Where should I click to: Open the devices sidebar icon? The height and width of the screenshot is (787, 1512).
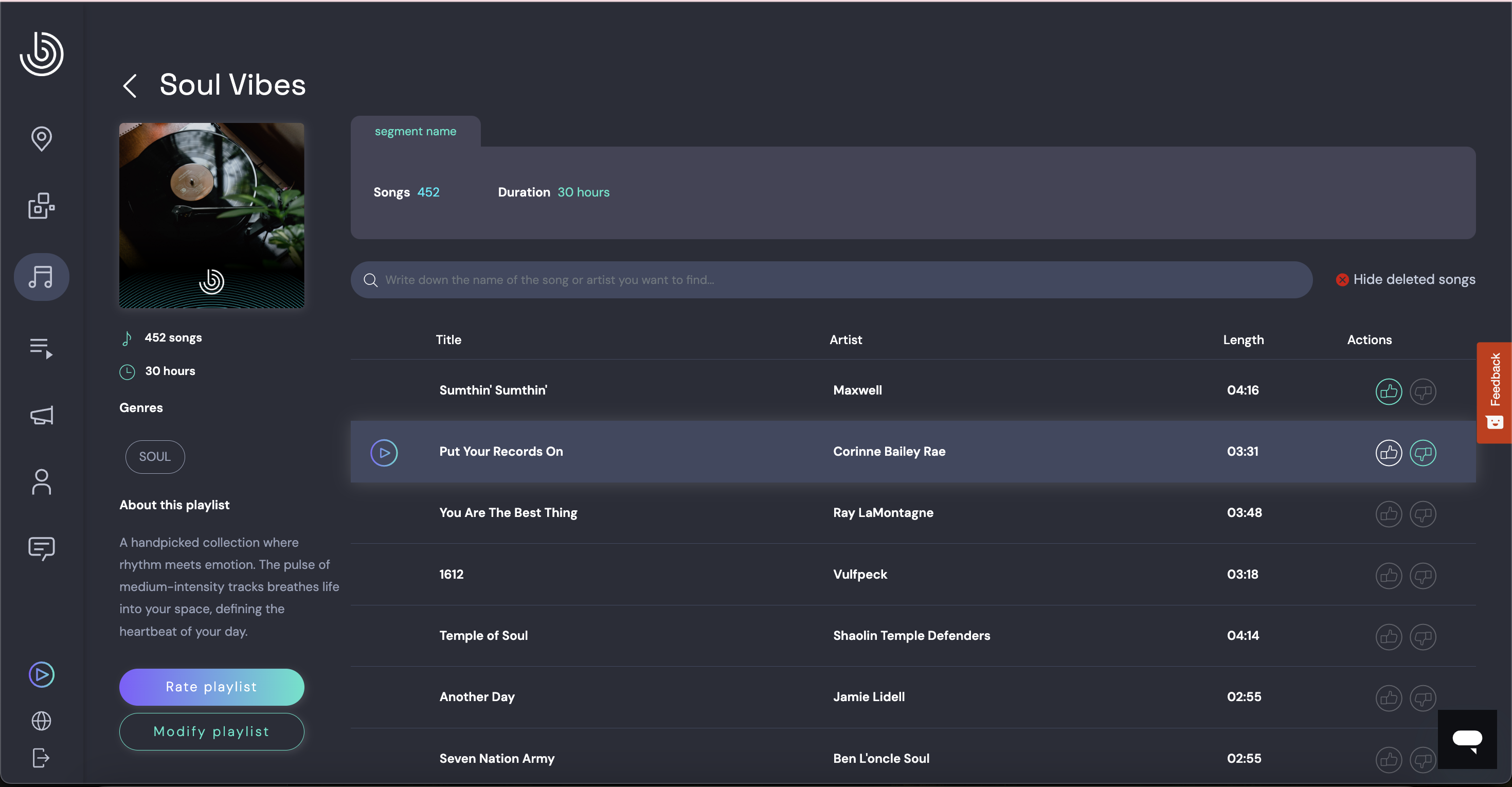(42, 206)
